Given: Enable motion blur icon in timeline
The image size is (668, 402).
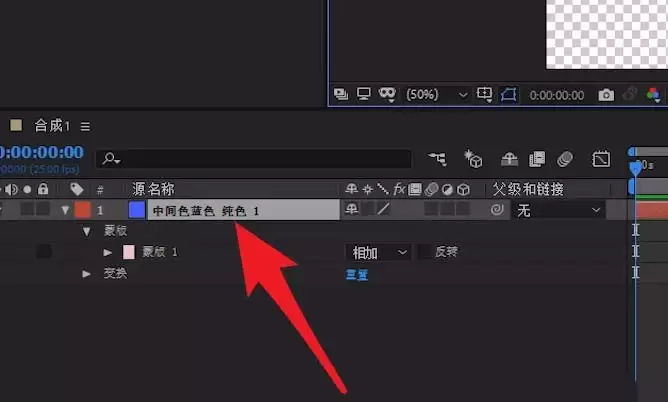Looking at the screenshot, I should 565,159.
